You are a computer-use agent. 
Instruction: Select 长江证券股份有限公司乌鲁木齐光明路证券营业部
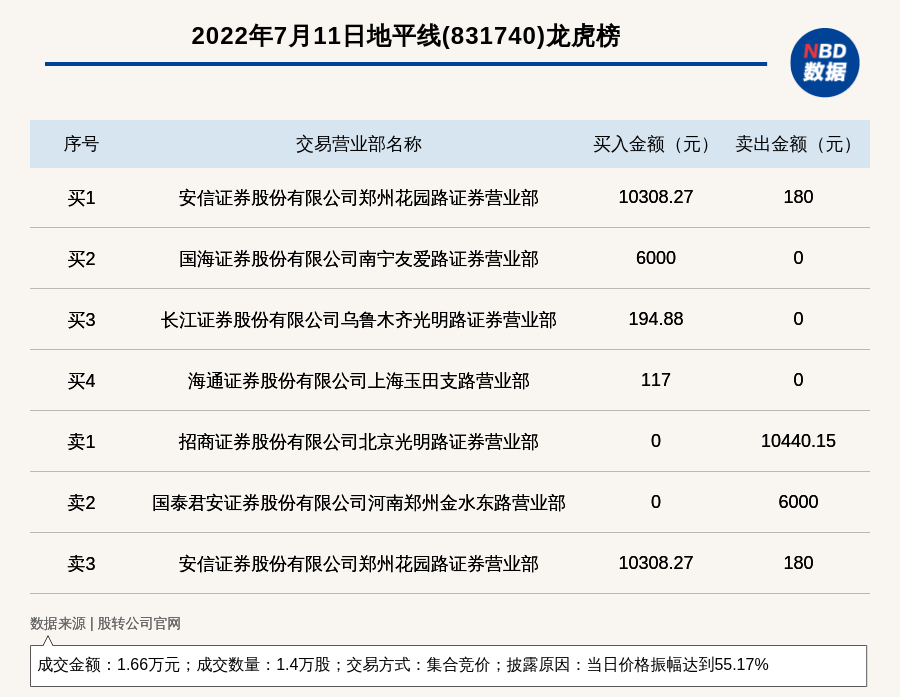pos(359,320)
